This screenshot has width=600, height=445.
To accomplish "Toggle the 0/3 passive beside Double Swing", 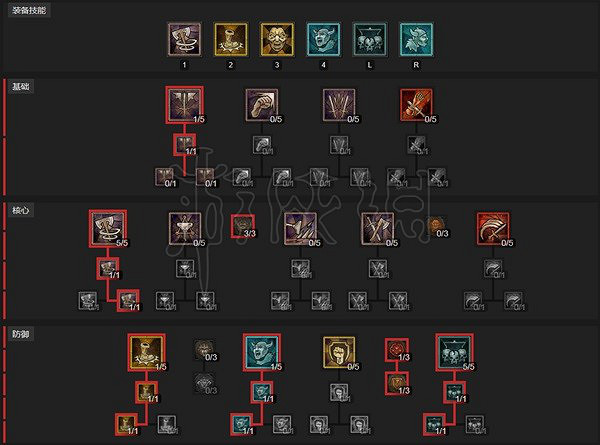I will tap(435, 226).
